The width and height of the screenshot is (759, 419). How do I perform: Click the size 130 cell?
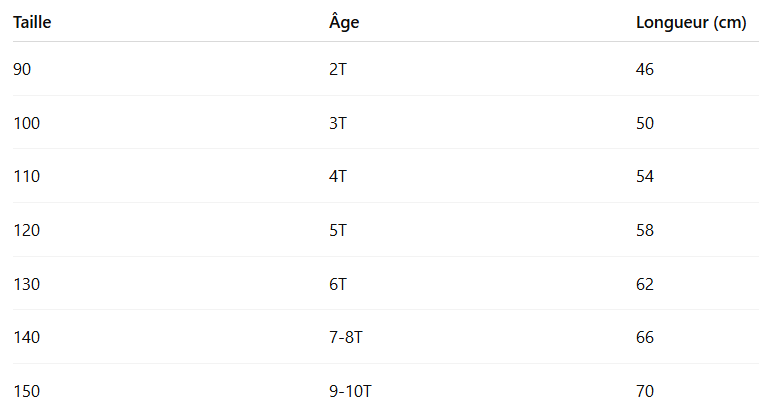27,283
